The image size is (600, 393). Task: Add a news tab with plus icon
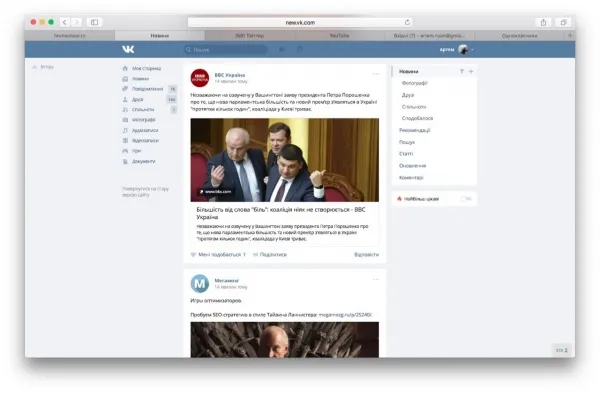tap(471, 72)
